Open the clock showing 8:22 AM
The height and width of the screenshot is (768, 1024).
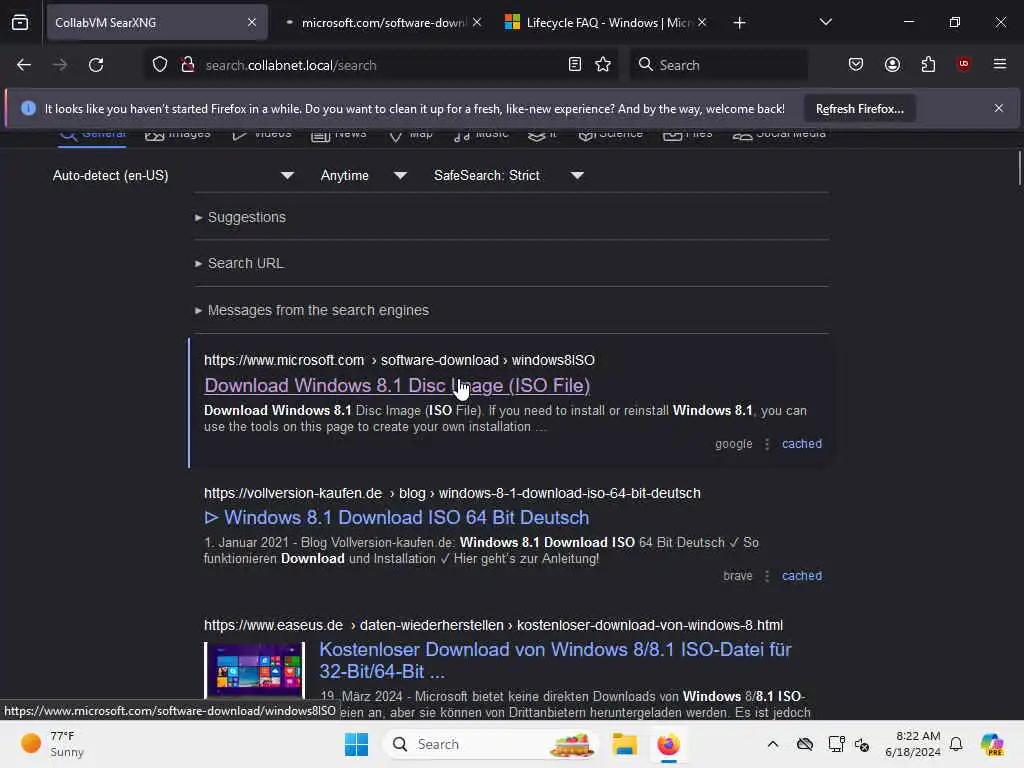(x=912, y=744)
